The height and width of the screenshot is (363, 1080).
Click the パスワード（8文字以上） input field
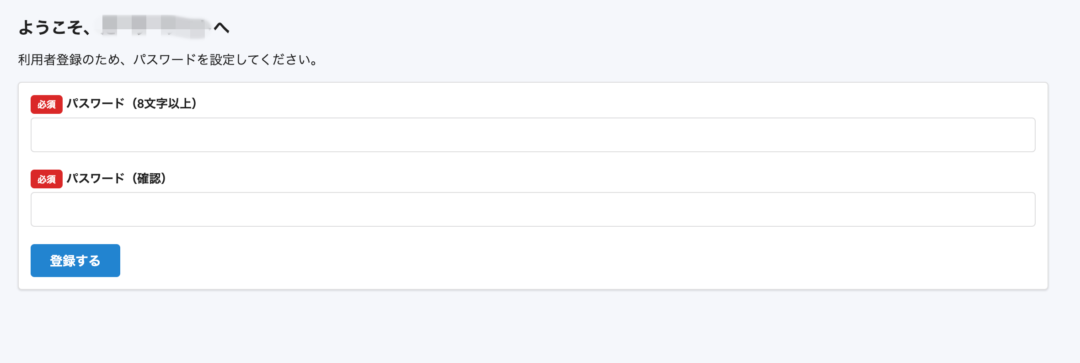(x=532, y=134)
